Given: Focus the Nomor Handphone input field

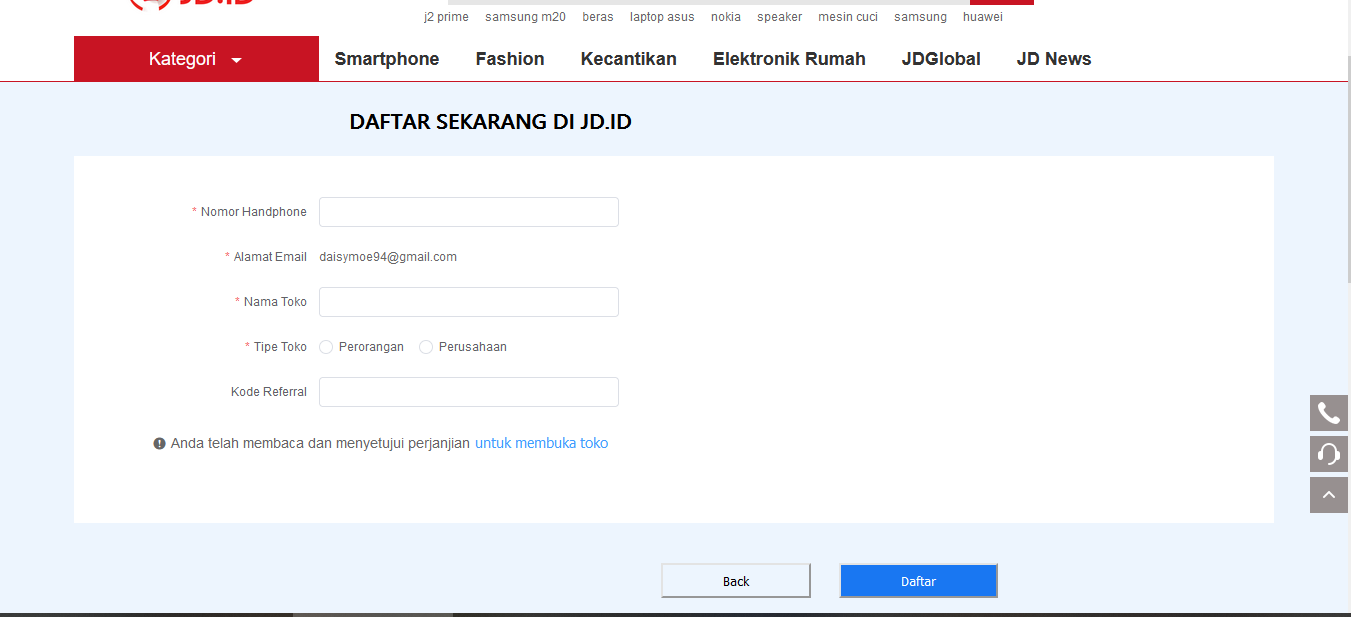Looking at the screenshot, I should [x=469, y=212].
